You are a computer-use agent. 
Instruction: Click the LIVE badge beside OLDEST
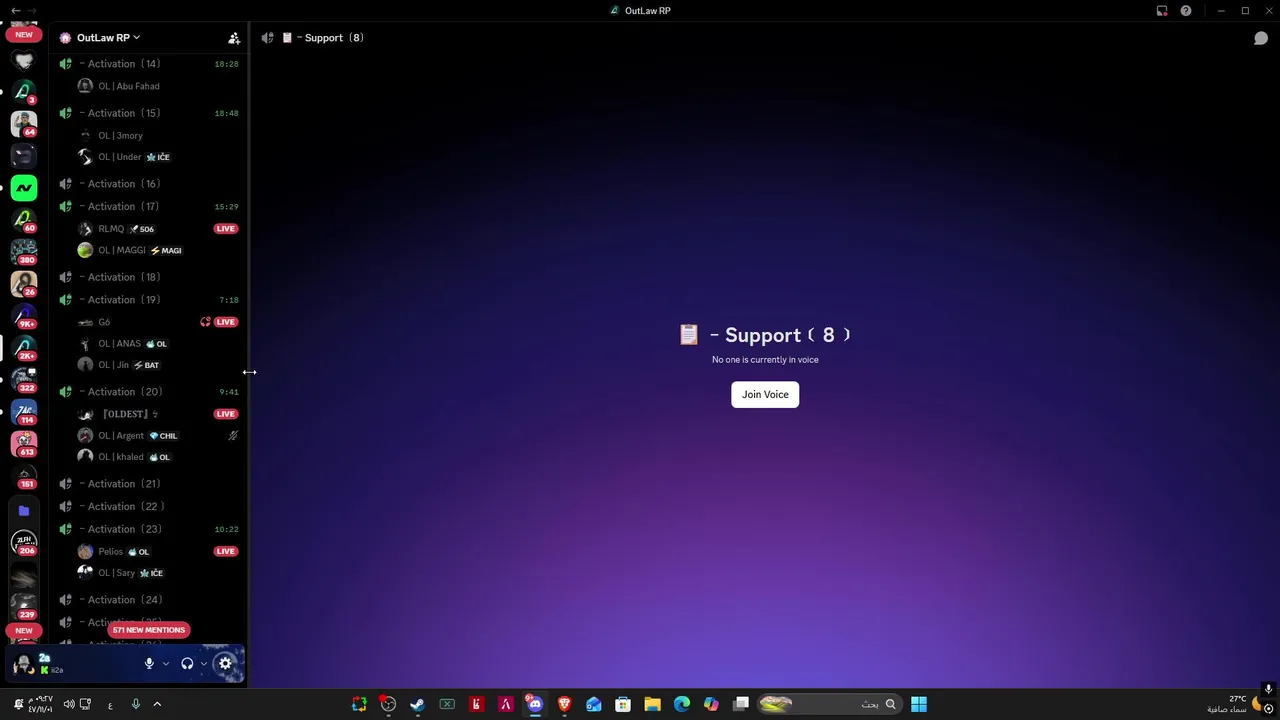[226, 414]
